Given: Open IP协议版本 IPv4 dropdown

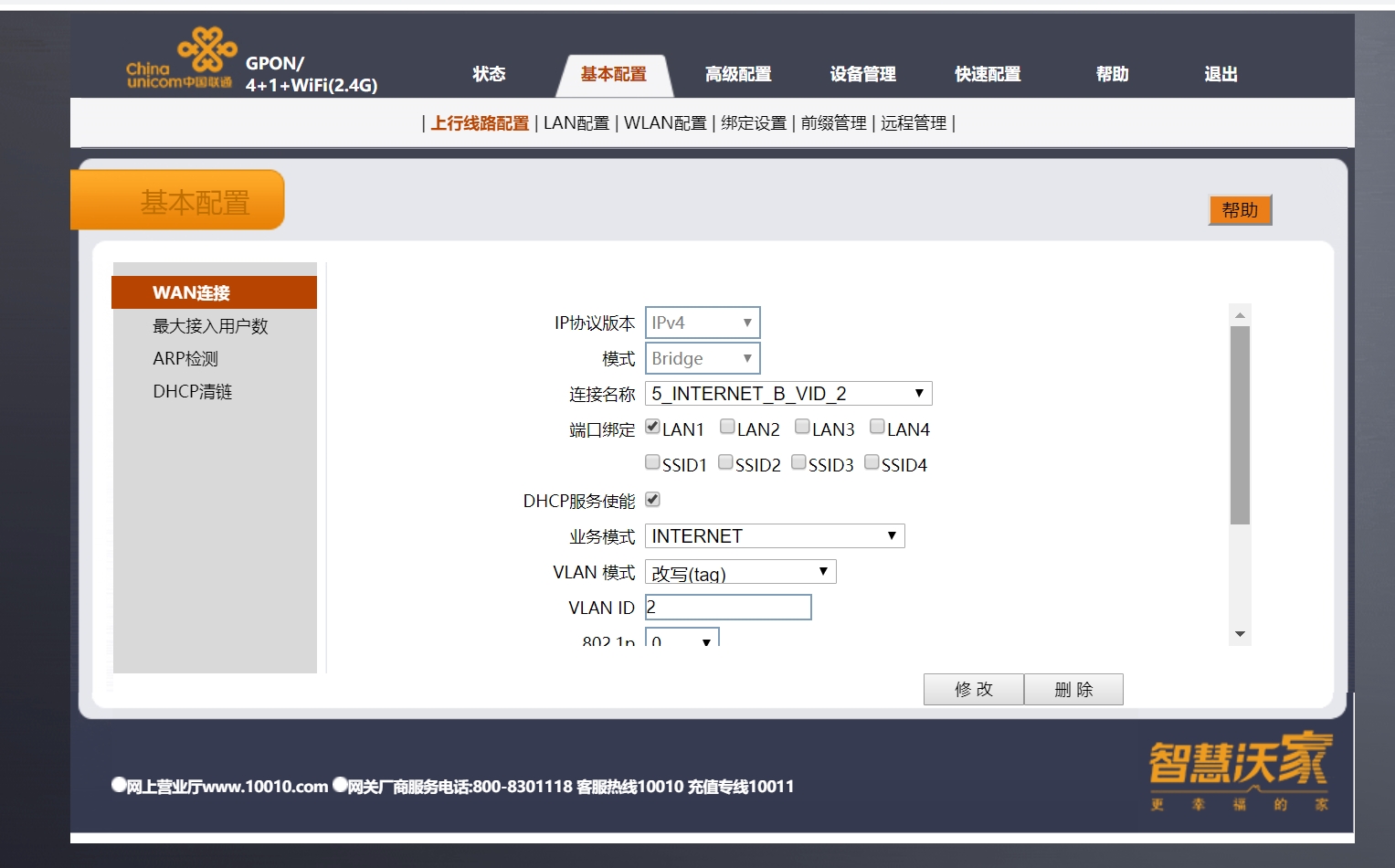Looking at the screenshot, I should pos(703,323).
